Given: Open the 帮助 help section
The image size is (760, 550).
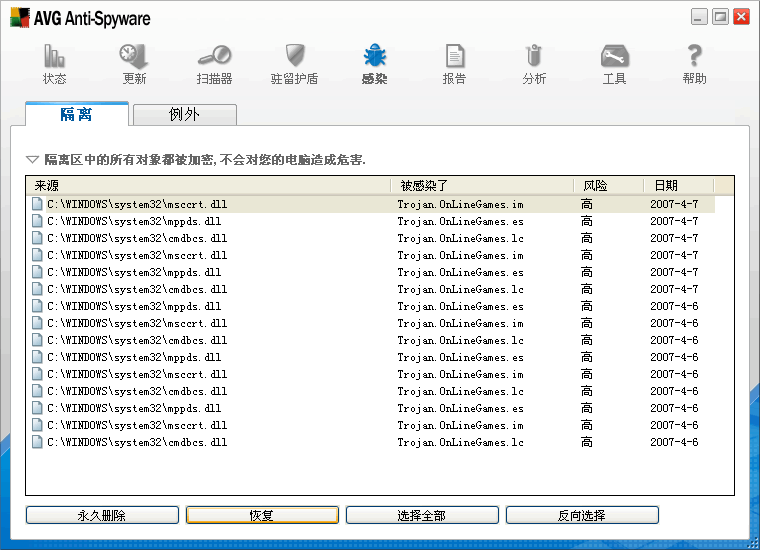Looking at the screenshot, I should (694, 64).
